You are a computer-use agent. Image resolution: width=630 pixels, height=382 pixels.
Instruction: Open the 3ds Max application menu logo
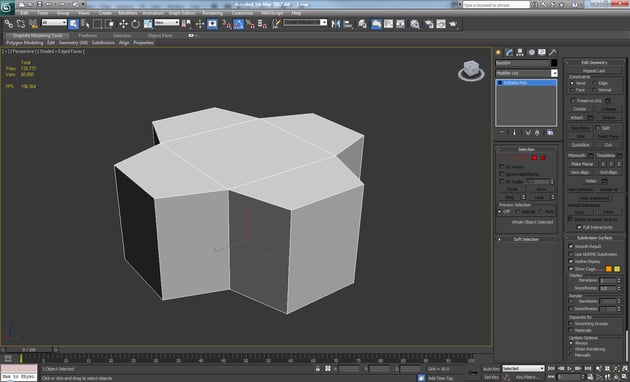coord(7,7)
